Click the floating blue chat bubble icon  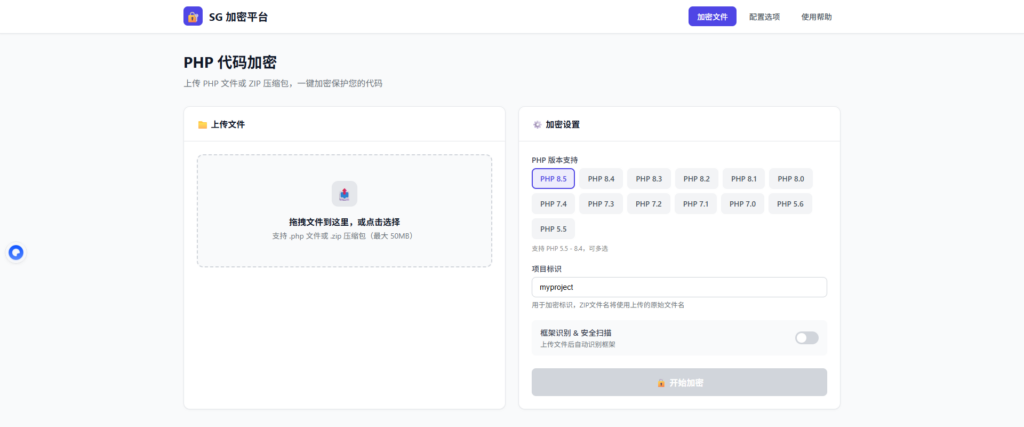point(16,253)
